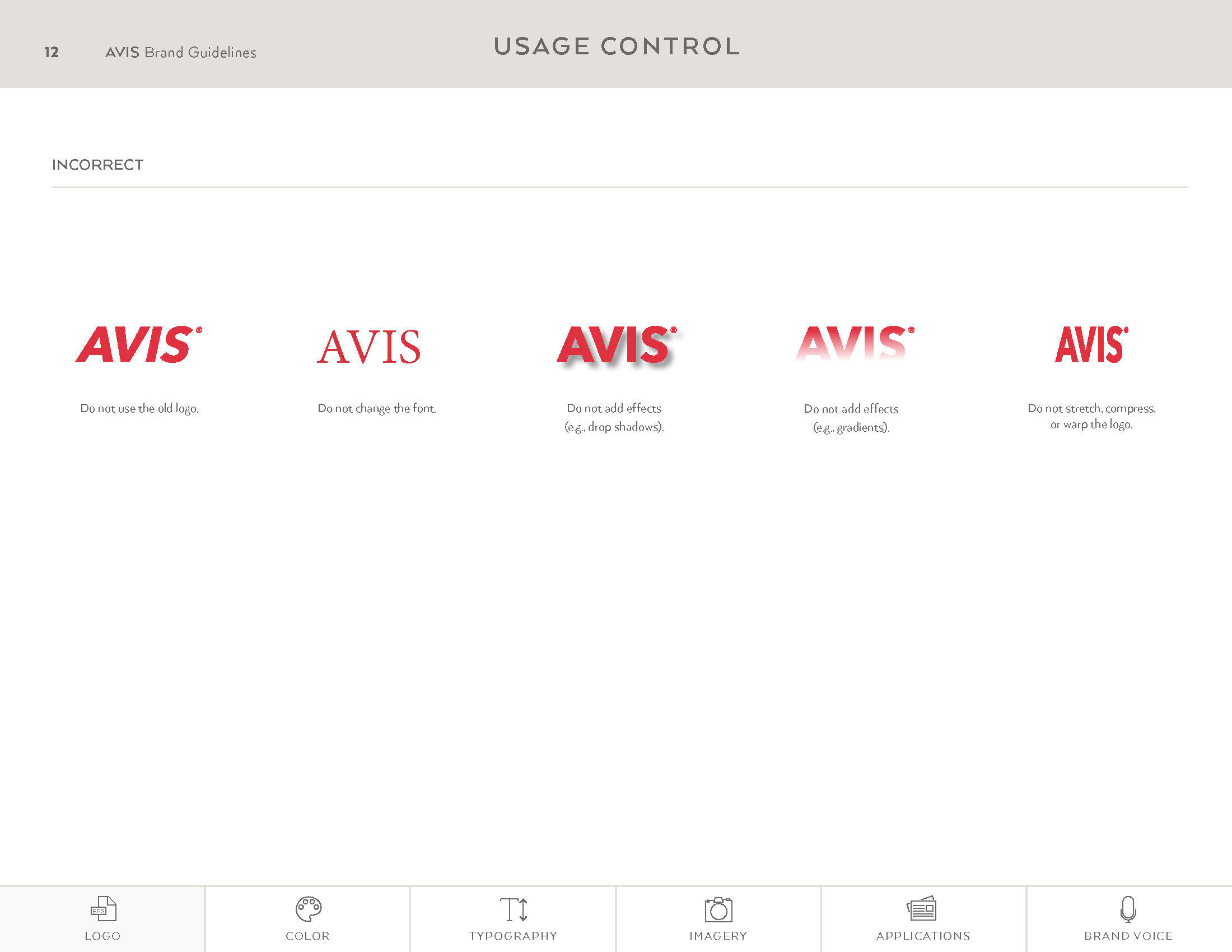Open the COLOR section label
This screenshot has height=952, width=1232.
(307, 936)
